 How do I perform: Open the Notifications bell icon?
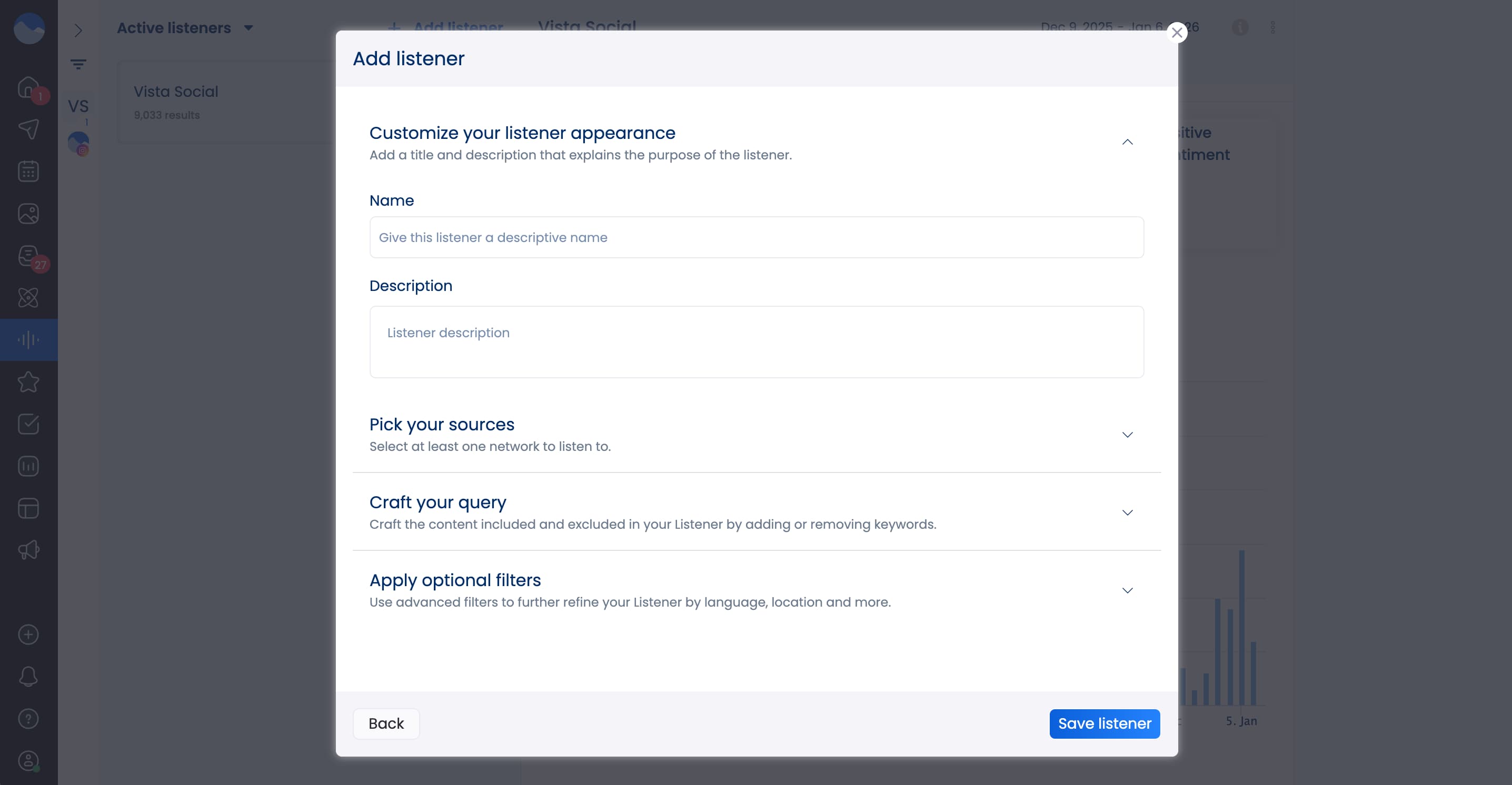point(27,677)
